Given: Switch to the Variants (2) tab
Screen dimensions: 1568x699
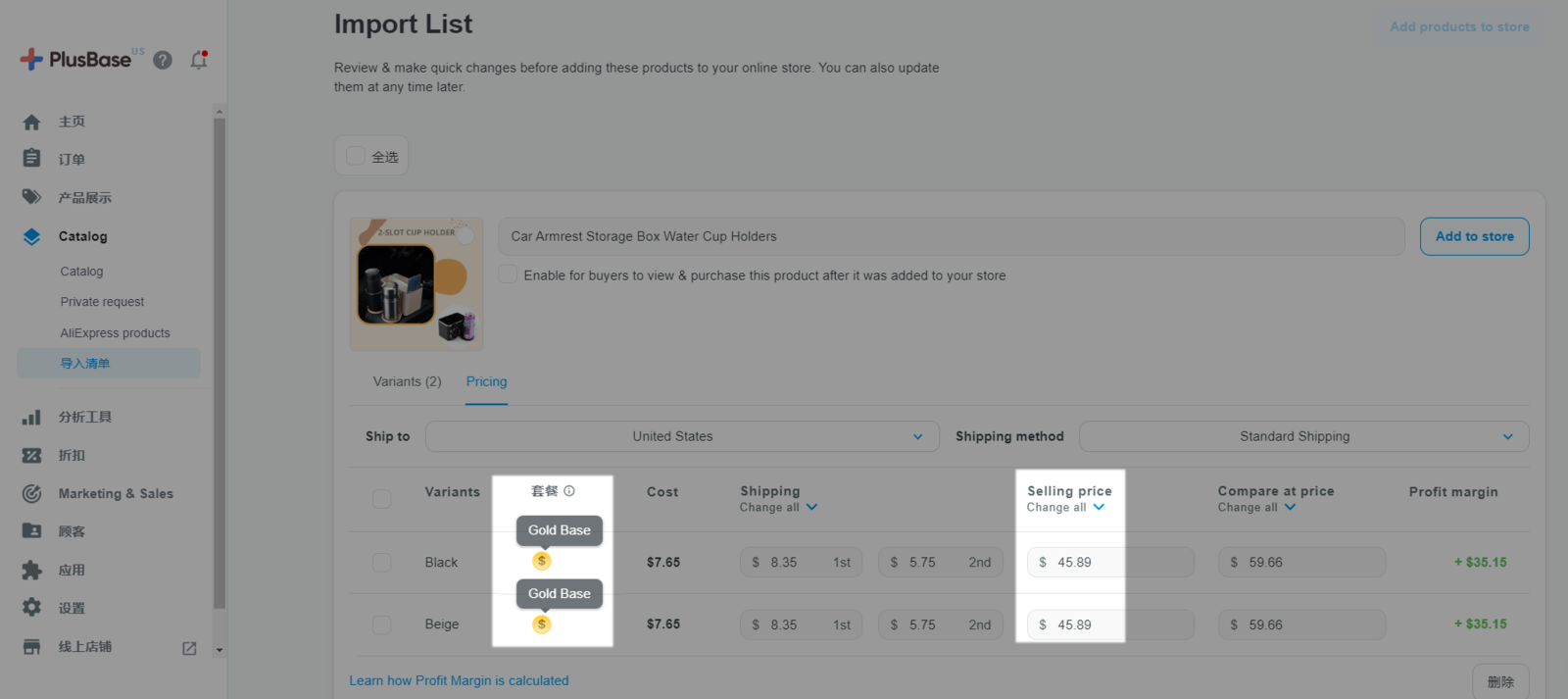Looking at the screenshot, I should pyautogui.click(x=407, y=381).
